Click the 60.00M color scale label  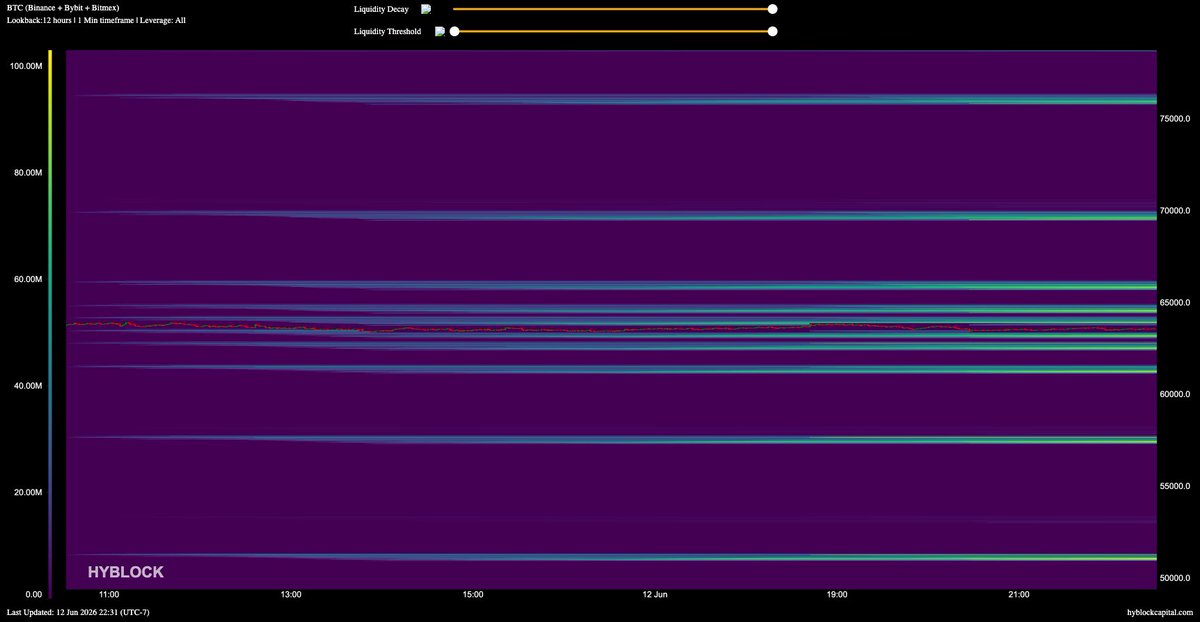click(26, 279)
